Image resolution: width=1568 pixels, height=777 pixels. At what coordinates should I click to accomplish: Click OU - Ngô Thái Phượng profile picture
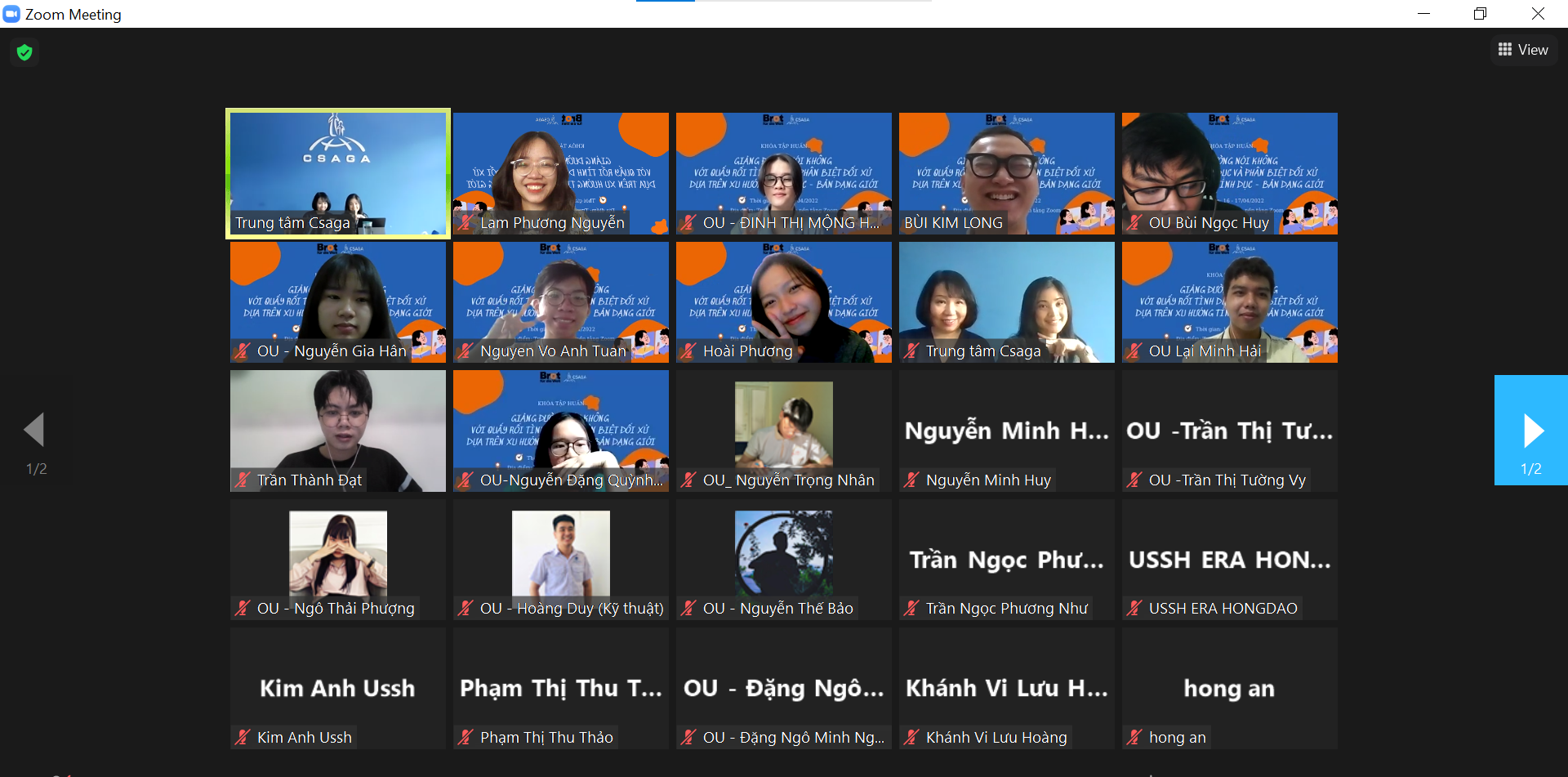(x=337, y=553)
